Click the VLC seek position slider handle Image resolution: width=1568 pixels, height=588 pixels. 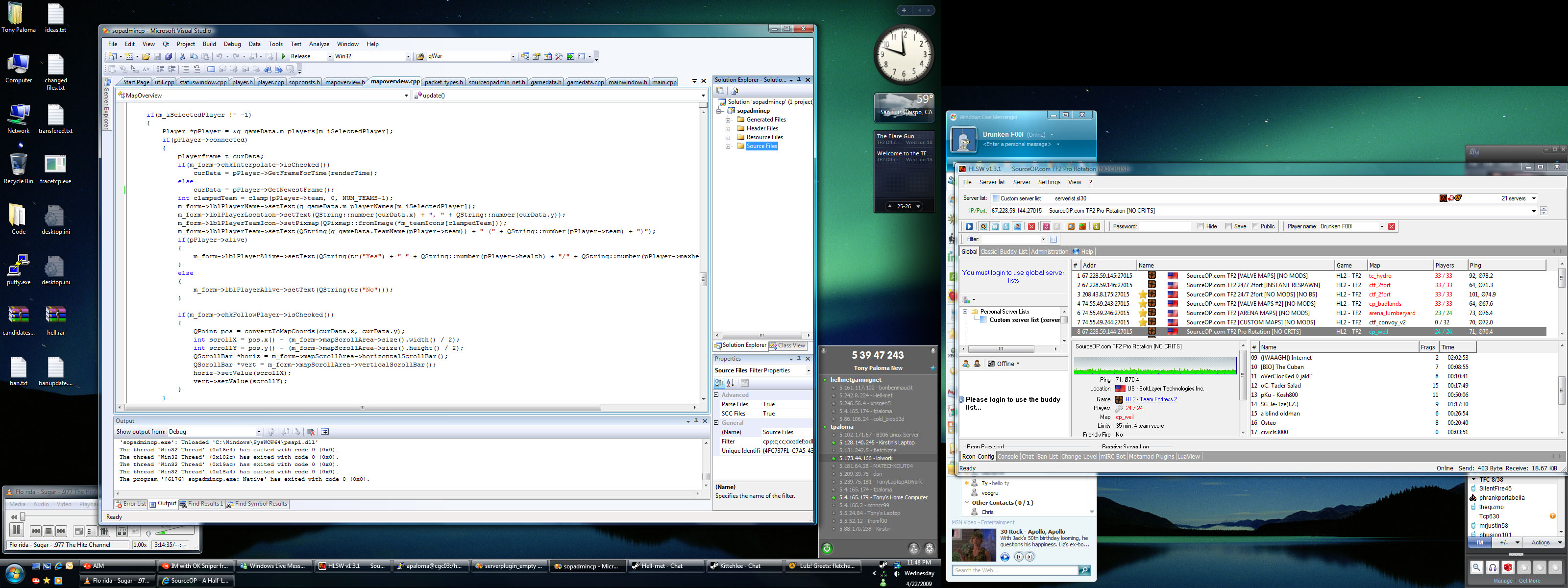point(23,517)
